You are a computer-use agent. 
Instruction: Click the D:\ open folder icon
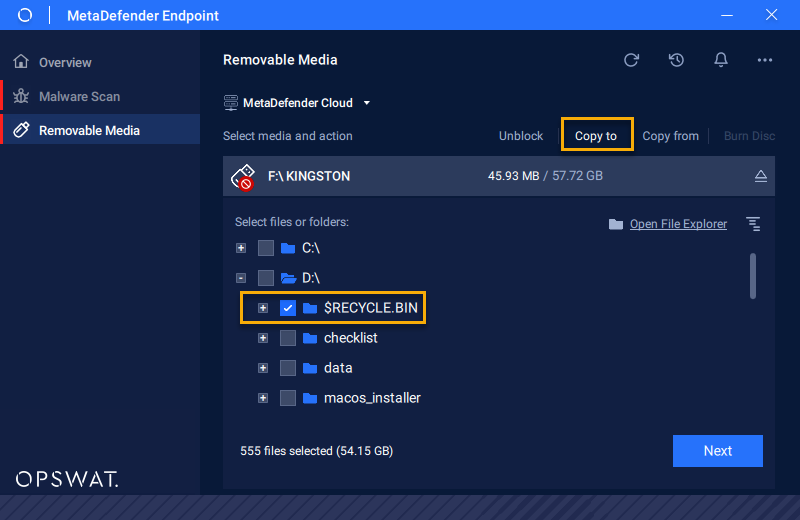289,278
